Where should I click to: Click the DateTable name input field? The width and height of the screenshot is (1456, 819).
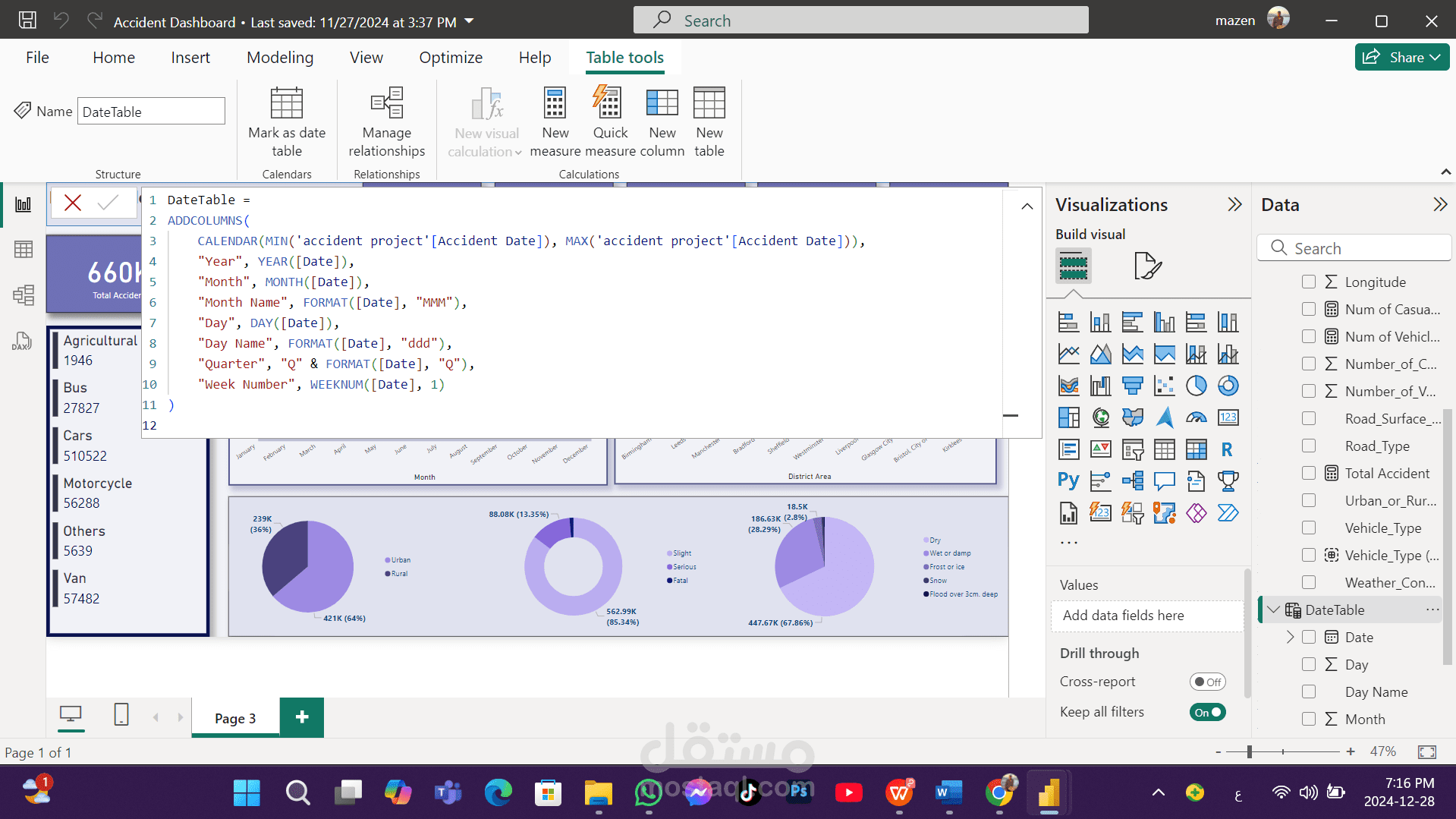click(151, 112)
